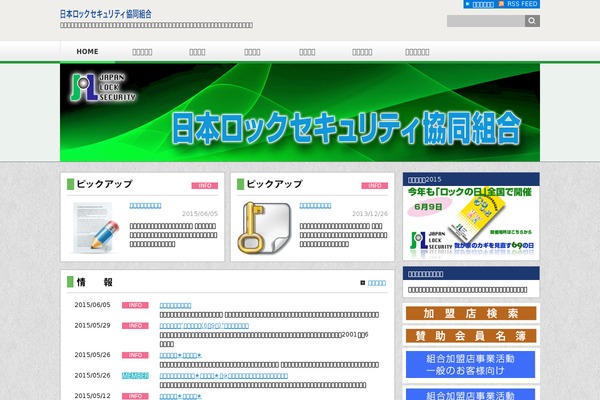Open the news link dated 2015/05/12

[180, 396]
